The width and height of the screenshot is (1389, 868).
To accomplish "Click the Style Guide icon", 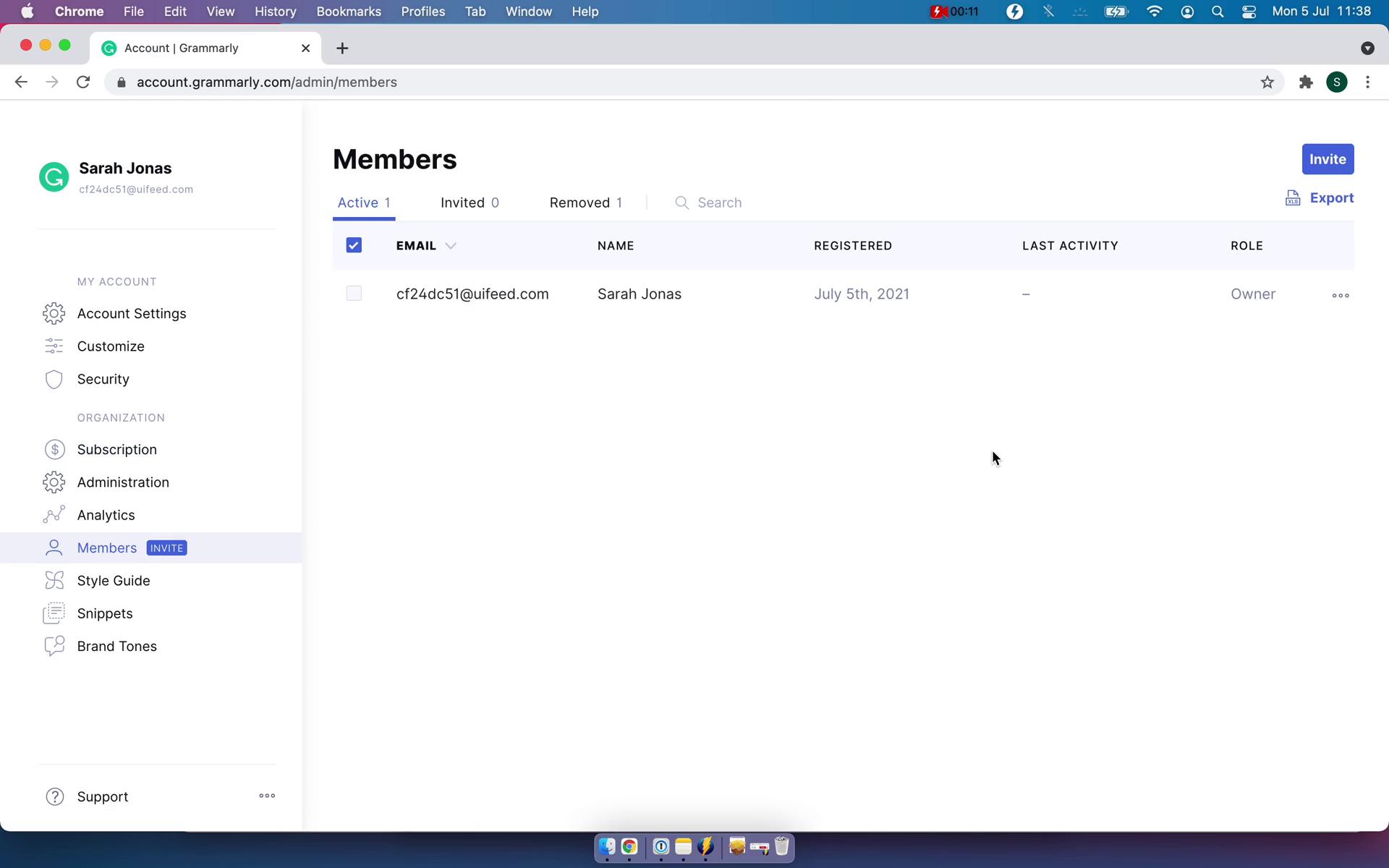I will pos(54,580).
